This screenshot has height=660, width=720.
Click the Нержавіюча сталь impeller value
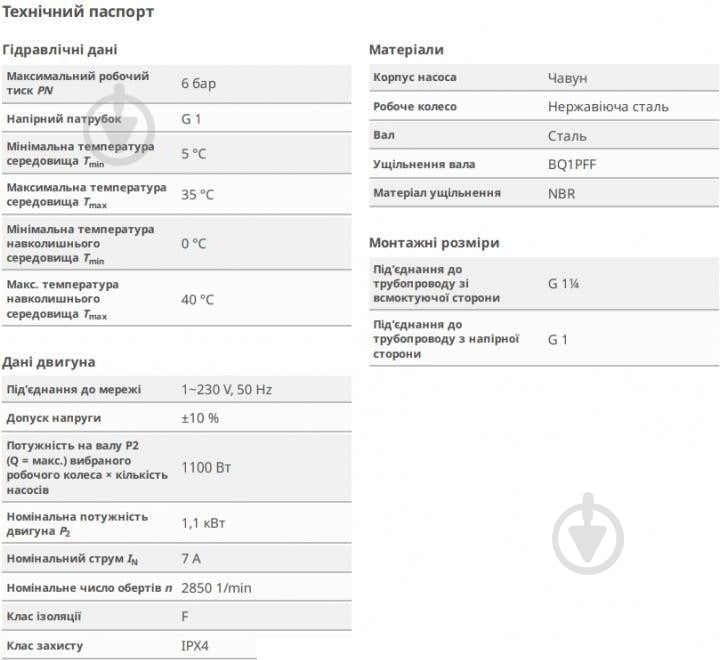(x=608, y=107)
